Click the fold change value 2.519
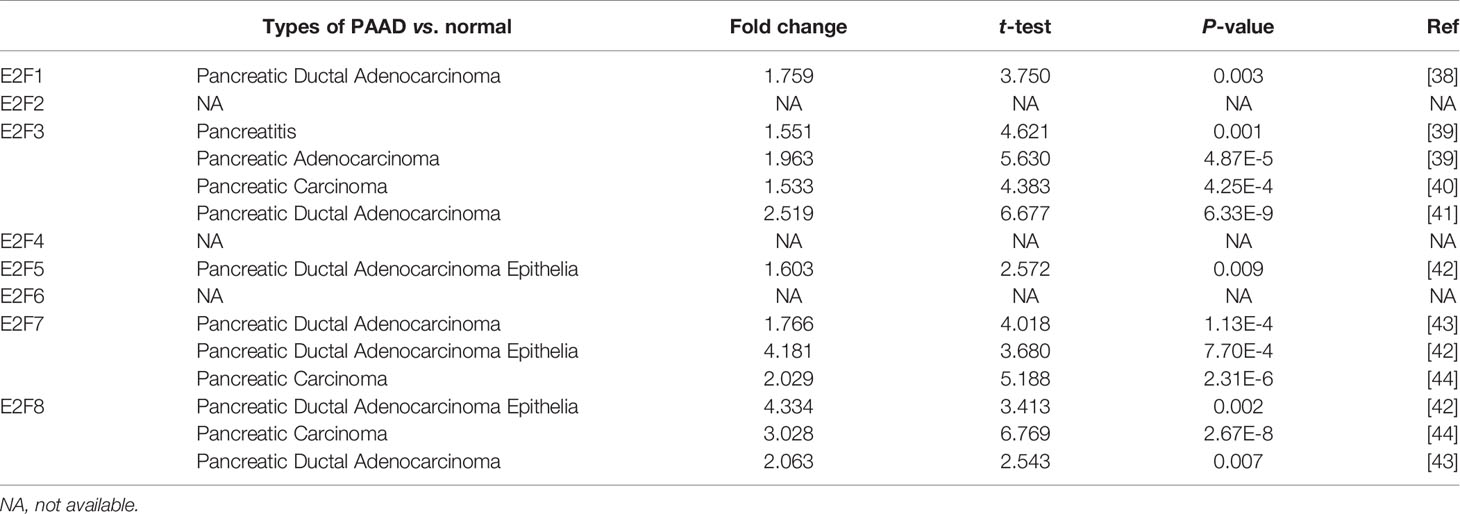This screenshot has height=514, width=1460. 788,214
